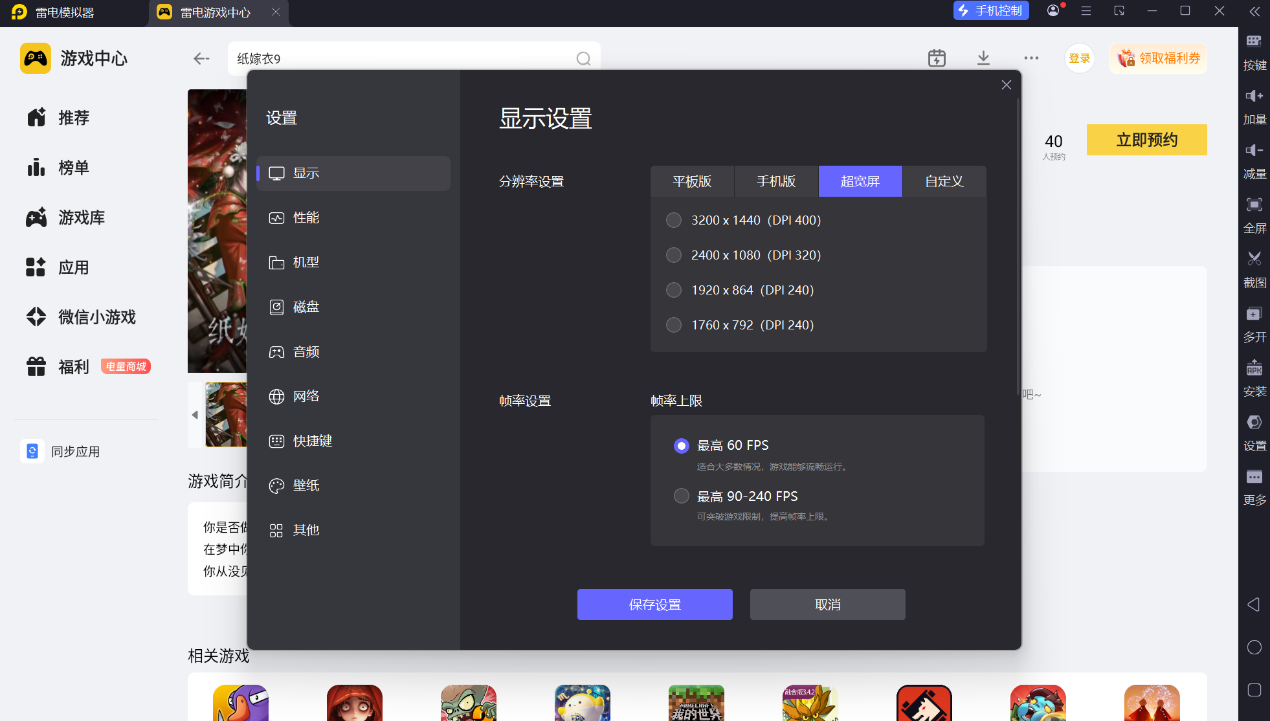This screenshot has width=1270, height=721.
Task: Switch to the 平板版 resolution tab
Action: (x=692, y=181)
